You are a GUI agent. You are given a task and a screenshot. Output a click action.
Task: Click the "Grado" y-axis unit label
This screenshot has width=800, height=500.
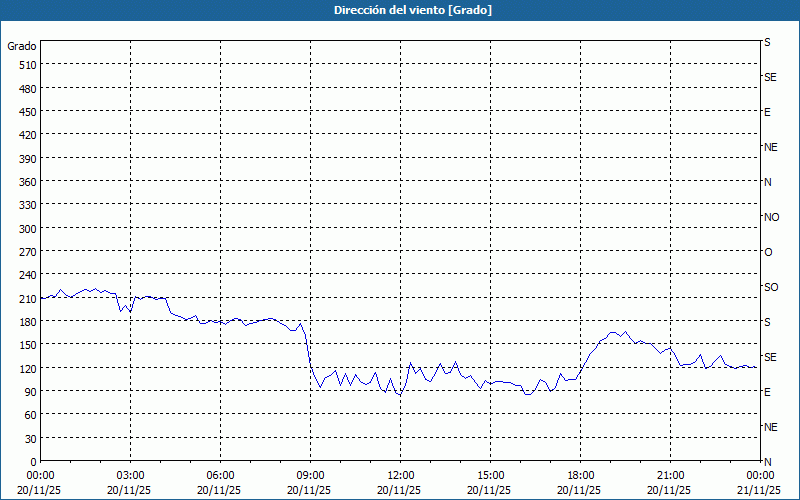[x=22, y=46]
